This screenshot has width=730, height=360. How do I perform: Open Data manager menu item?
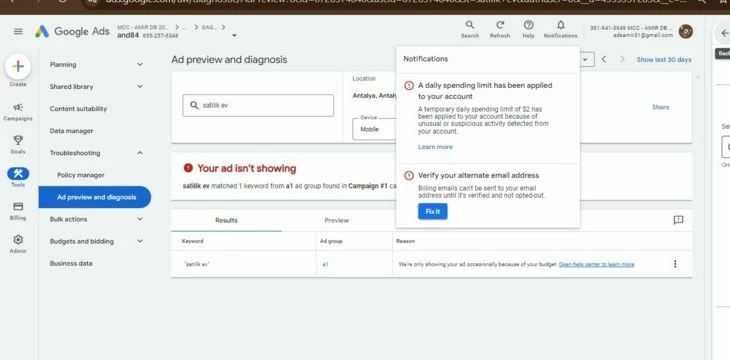tap(71, 131)
